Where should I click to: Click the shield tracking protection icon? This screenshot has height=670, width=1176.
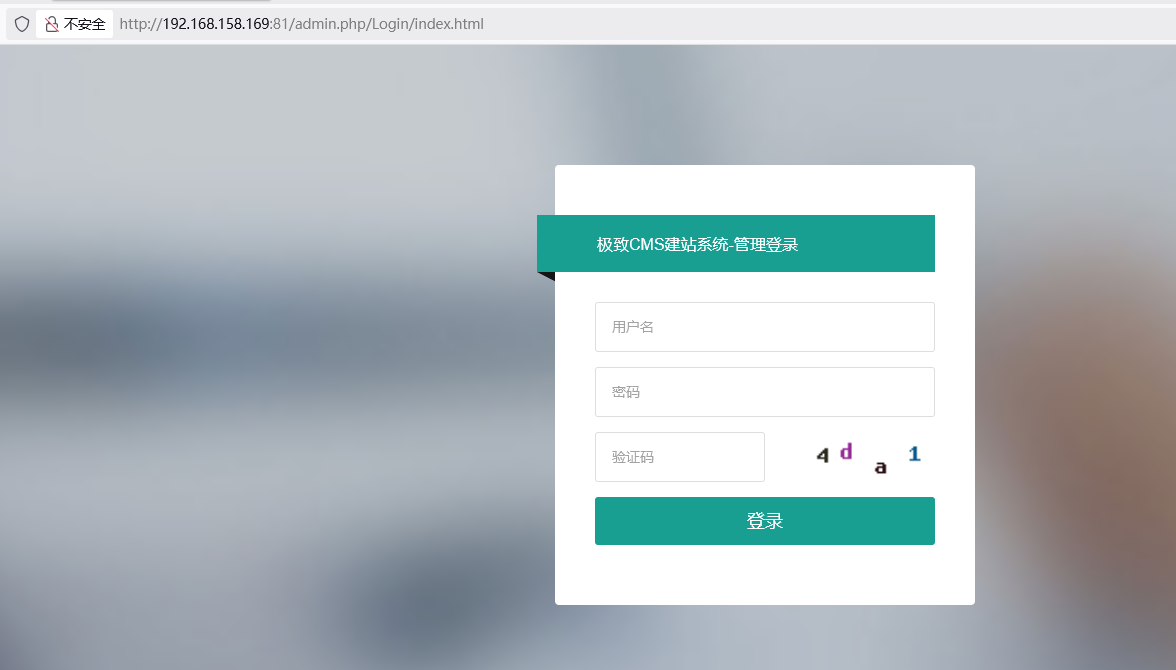(22, 24)
